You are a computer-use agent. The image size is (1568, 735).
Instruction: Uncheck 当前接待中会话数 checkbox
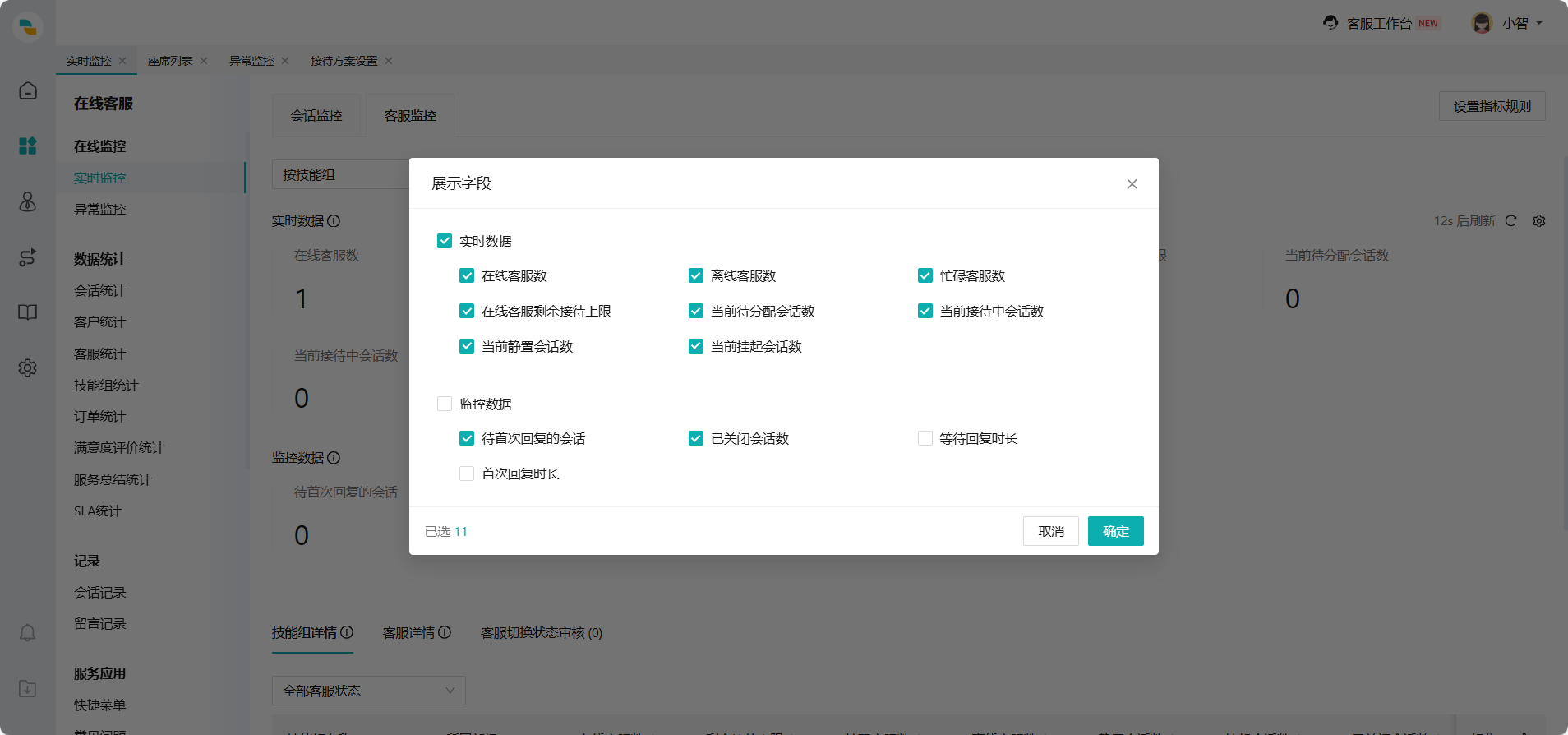(925, 311)
